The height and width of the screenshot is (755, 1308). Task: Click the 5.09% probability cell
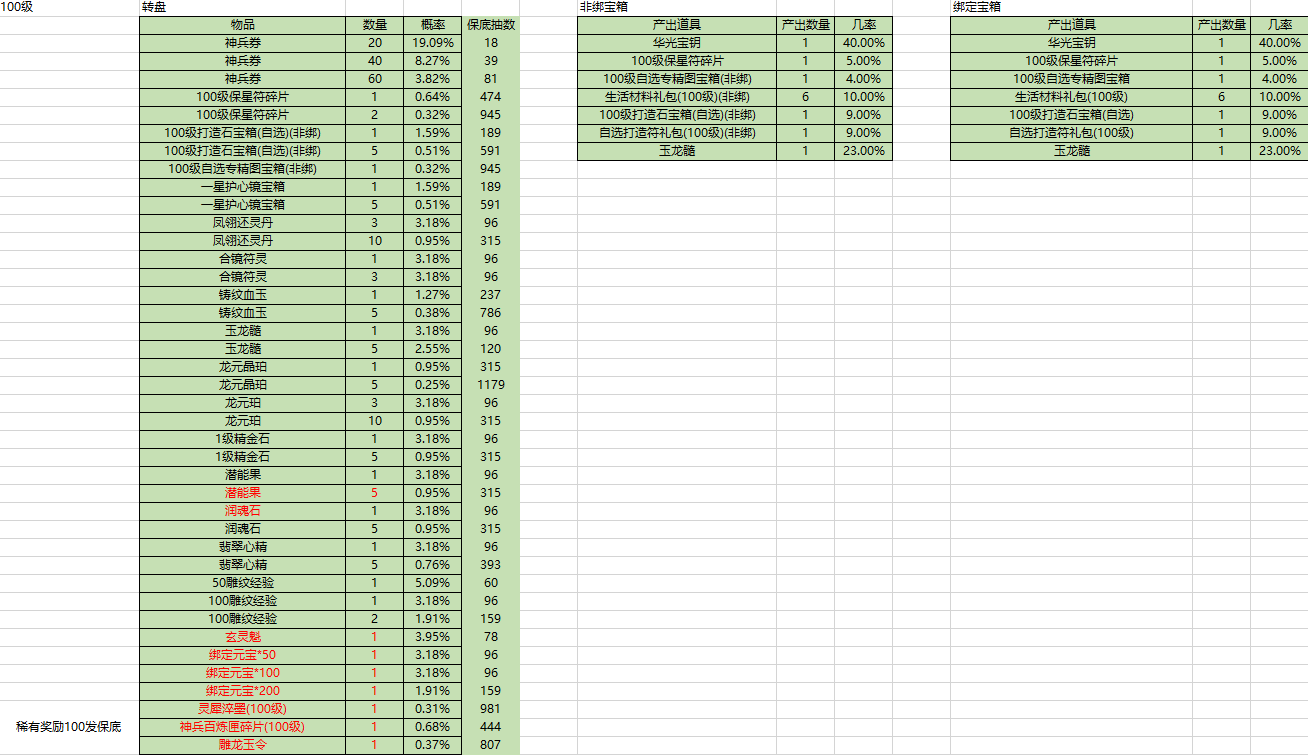(x=432, y=583)
